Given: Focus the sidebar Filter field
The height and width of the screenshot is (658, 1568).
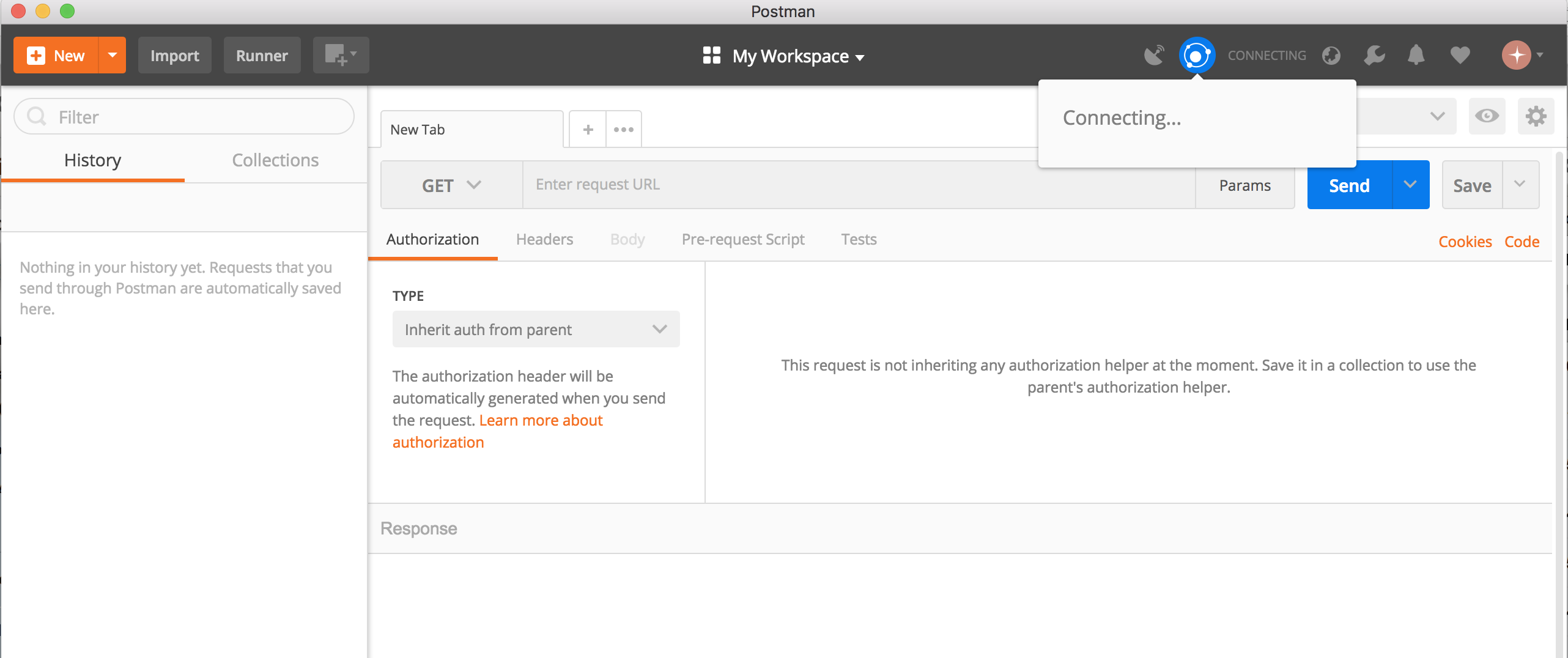Looking at the screenshot, I should click(184, 116).
